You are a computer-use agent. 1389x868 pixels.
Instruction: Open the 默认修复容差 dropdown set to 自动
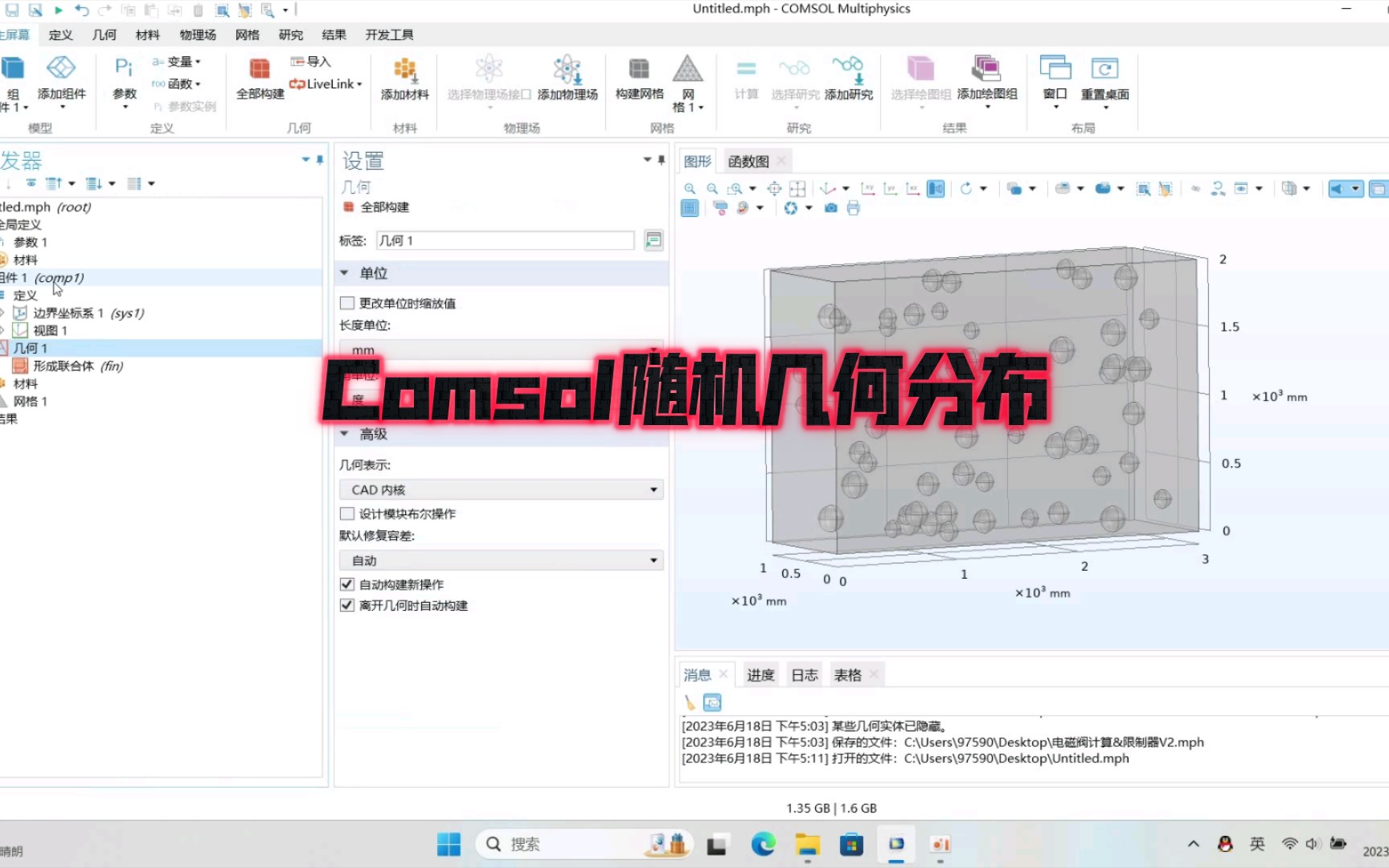[x=500, y=559]
